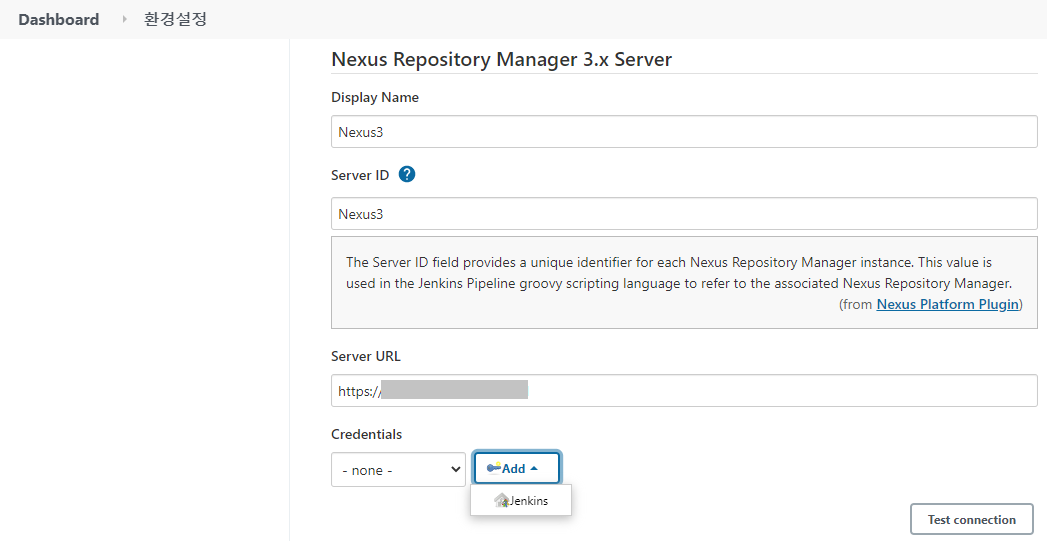Click the Test connection button

click(x=972, y=520)
